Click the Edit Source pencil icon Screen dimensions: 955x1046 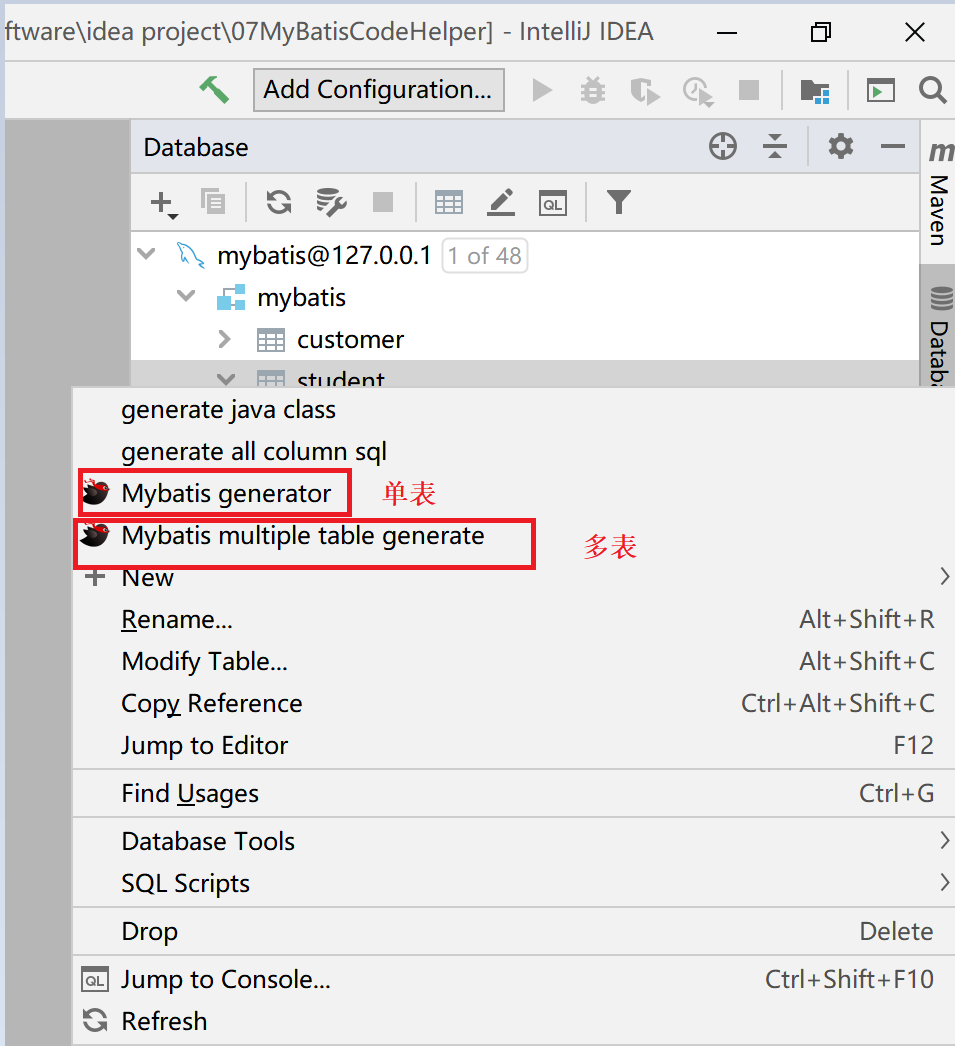click(x=501, y=202)
